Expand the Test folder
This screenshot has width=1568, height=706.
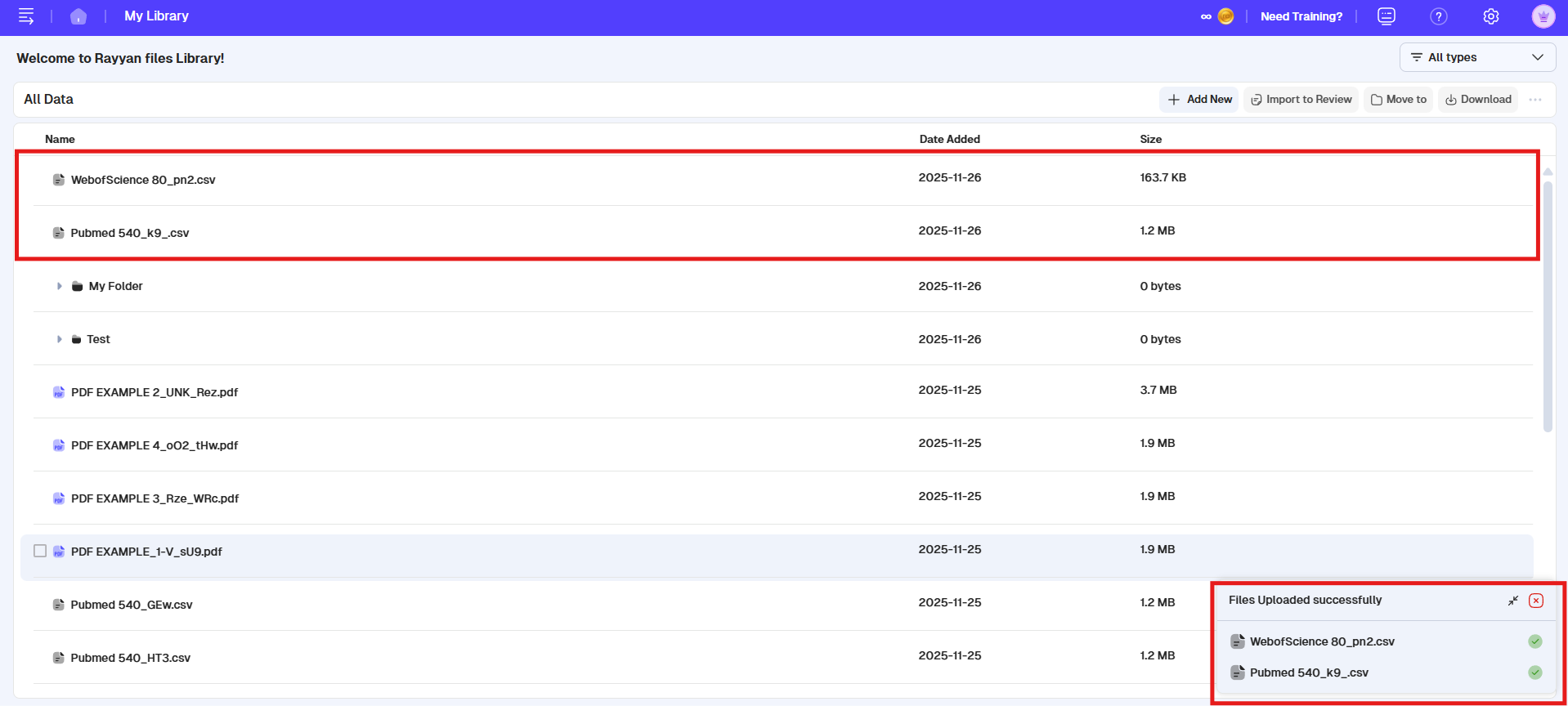(x=59, y=339)
